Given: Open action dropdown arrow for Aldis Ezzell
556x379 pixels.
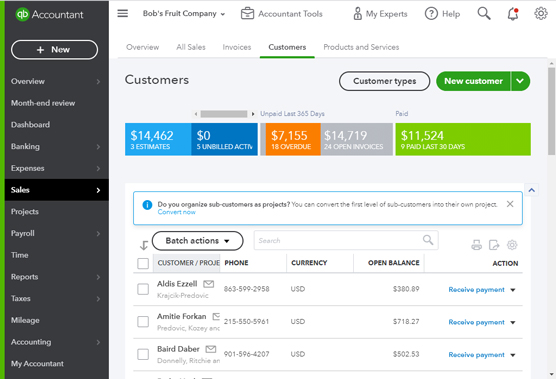Looking at the screenshot, I should click(x=513, y=290).
